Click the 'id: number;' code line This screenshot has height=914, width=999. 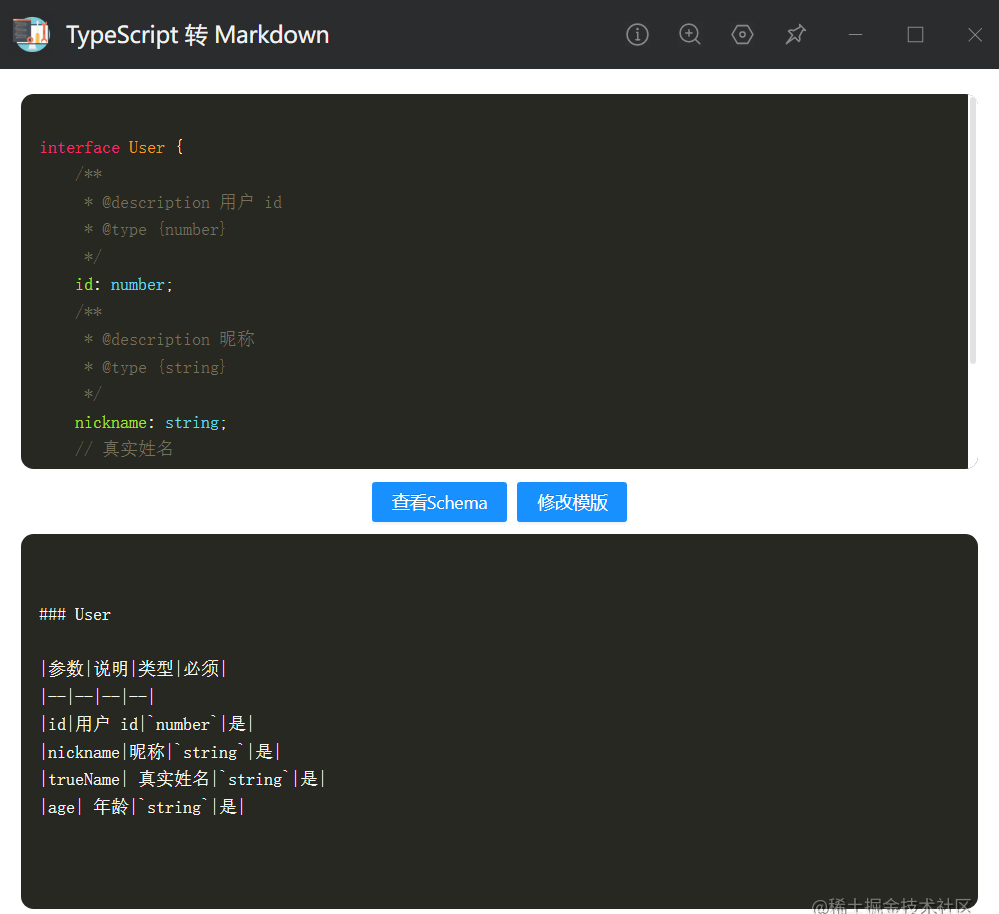click(x=124, y=285)
